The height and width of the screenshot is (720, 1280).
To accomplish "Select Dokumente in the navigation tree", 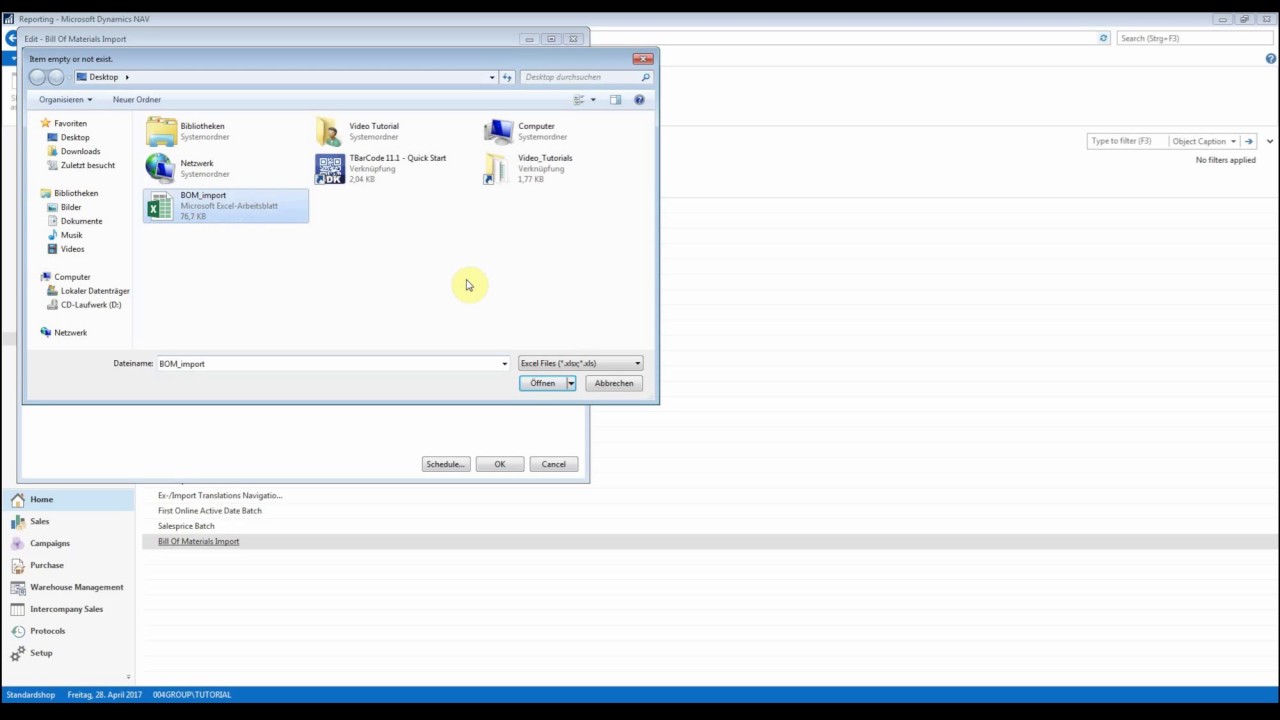I will (x=81, y=221).
